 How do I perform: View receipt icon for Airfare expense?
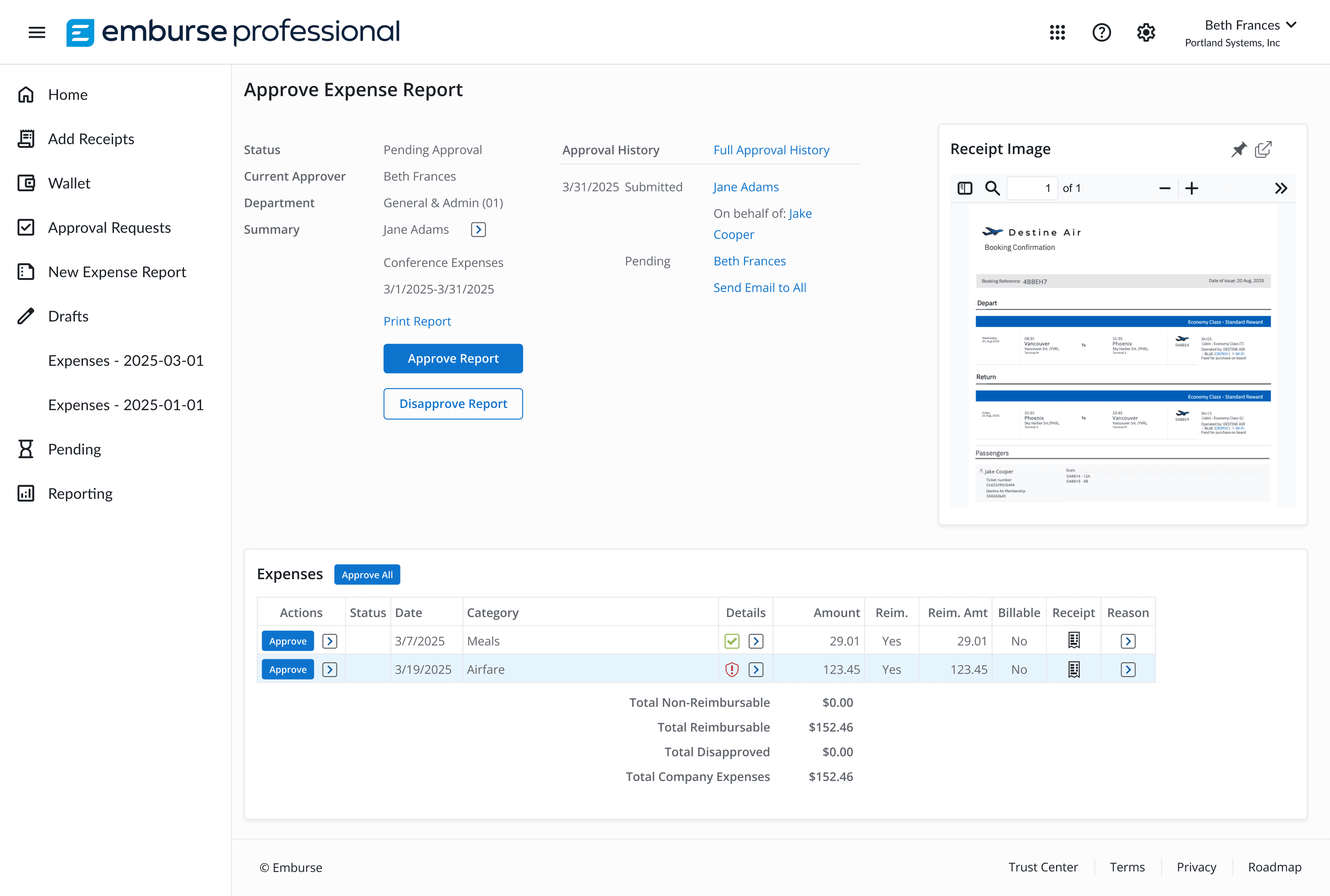[1073, 669]
